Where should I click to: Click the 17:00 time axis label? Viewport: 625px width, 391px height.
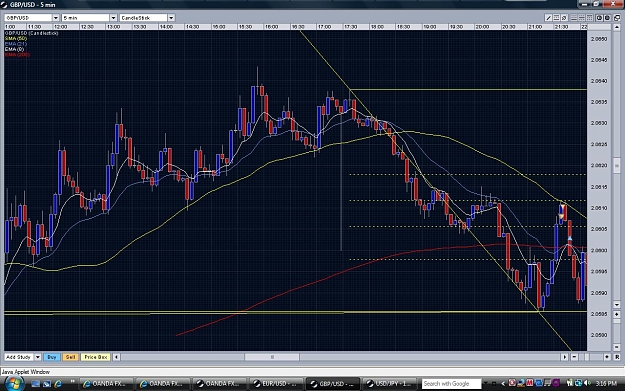click(x=324, y=27)
